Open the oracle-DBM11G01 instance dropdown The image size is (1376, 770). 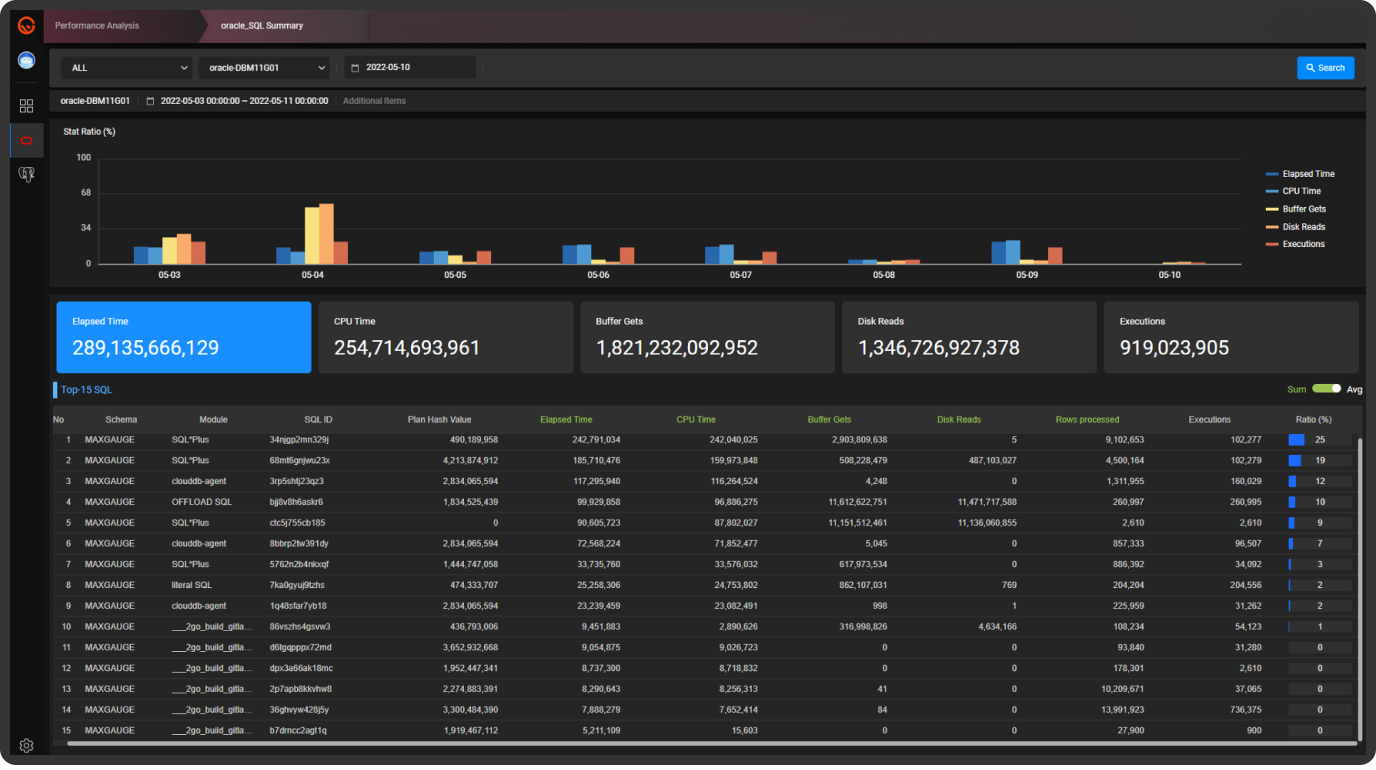[x=264, y=68]
